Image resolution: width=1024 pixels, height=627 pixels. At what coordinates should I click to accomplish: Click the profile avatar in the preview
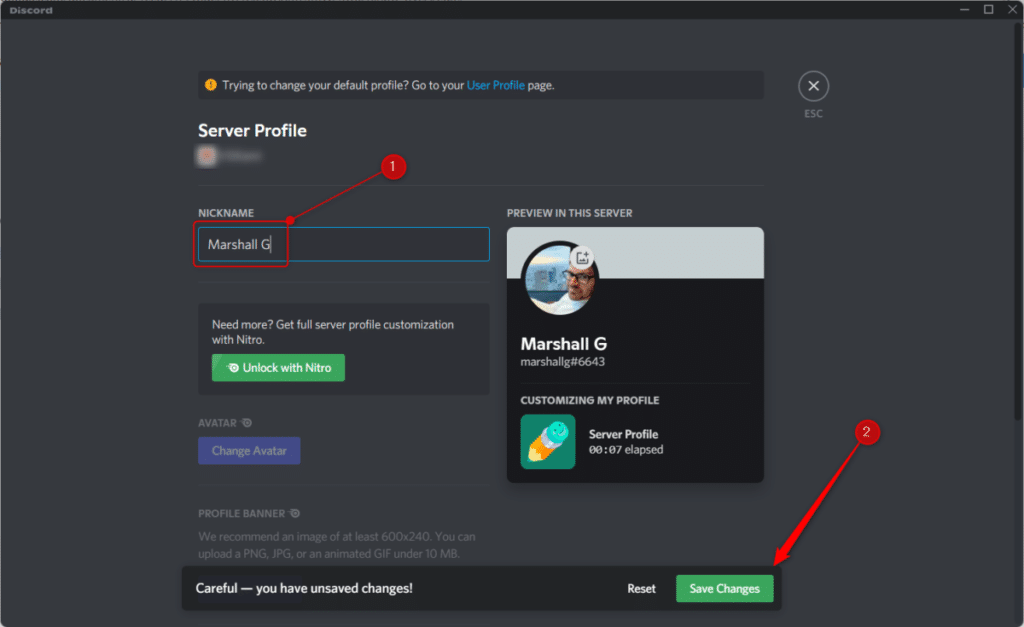coord(559,279)
